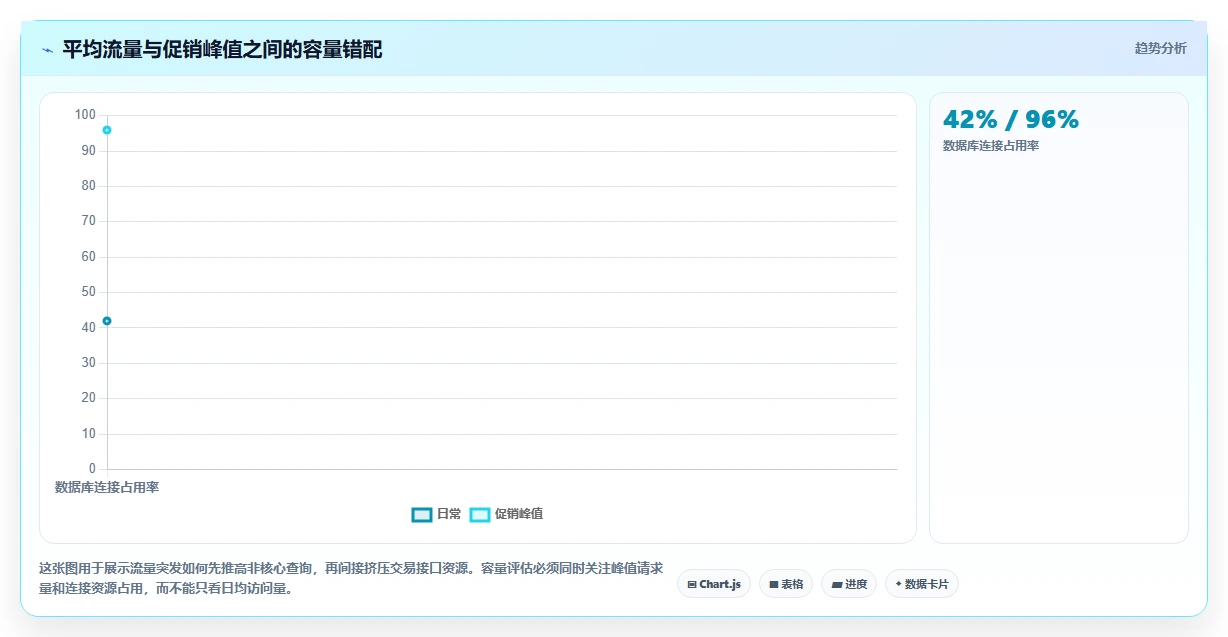The image size is (1228, 637).
Task: Click the 数据库连接占用率 x-axis label
Action: click(x=107, y=488)
